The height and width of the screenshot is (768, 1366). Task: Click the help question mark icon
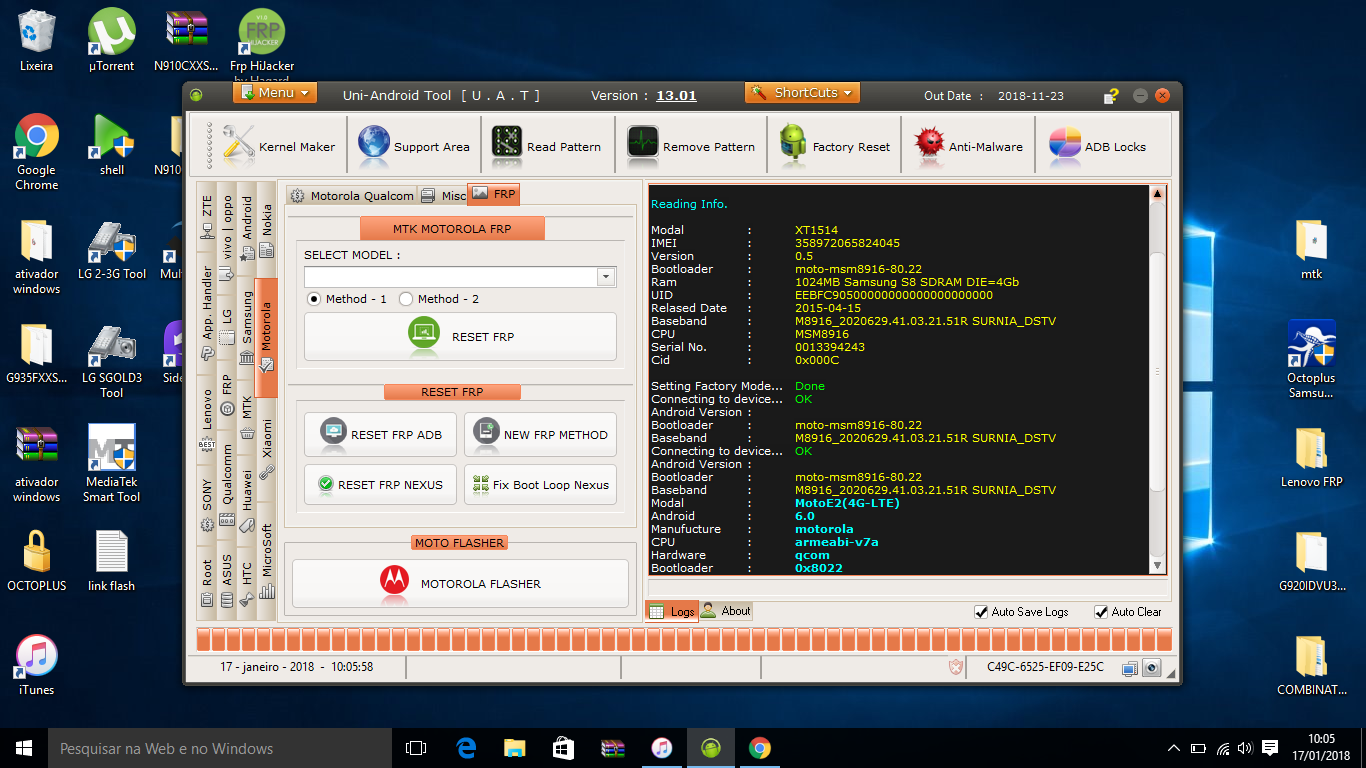tap(1111, 96)
